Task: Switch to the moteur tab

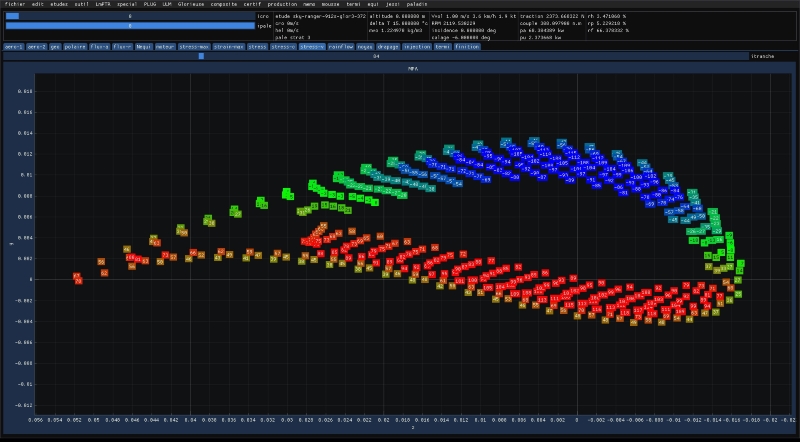Action: point(164,46)
